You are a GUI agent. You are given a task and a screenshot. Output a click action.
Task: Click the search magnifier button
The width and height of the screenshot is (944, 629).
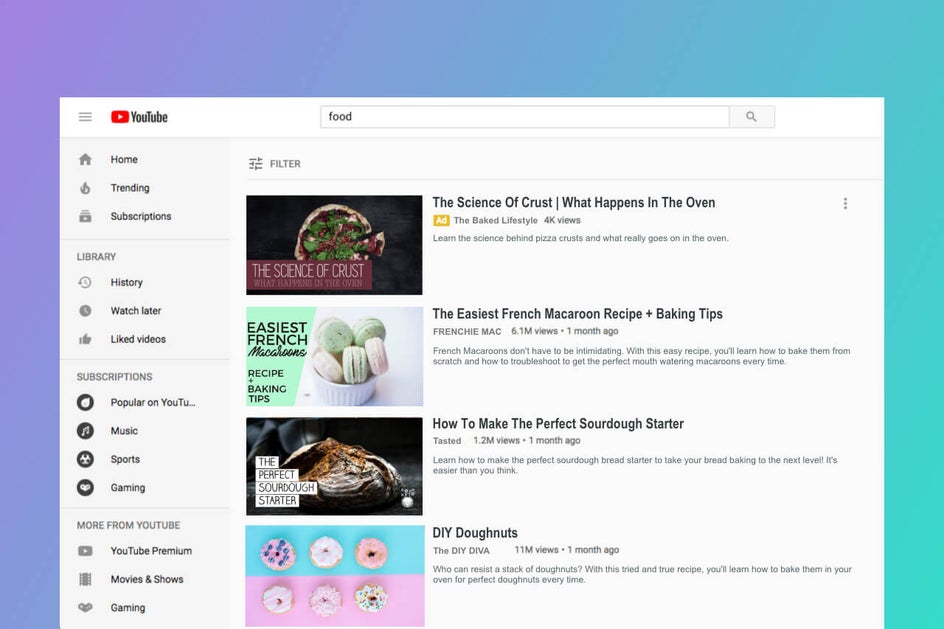(x=751, y=117)
